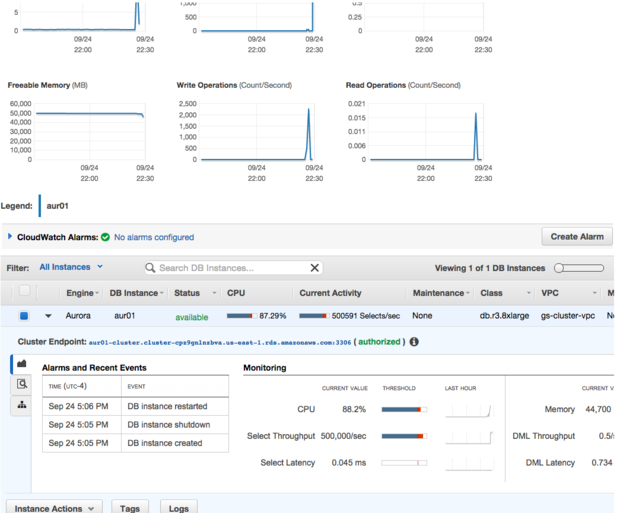The width and height of the screenshot is (620, 513).
Task: Click the gs-cluster-vpc cell
Action: [x=568, y=316]
